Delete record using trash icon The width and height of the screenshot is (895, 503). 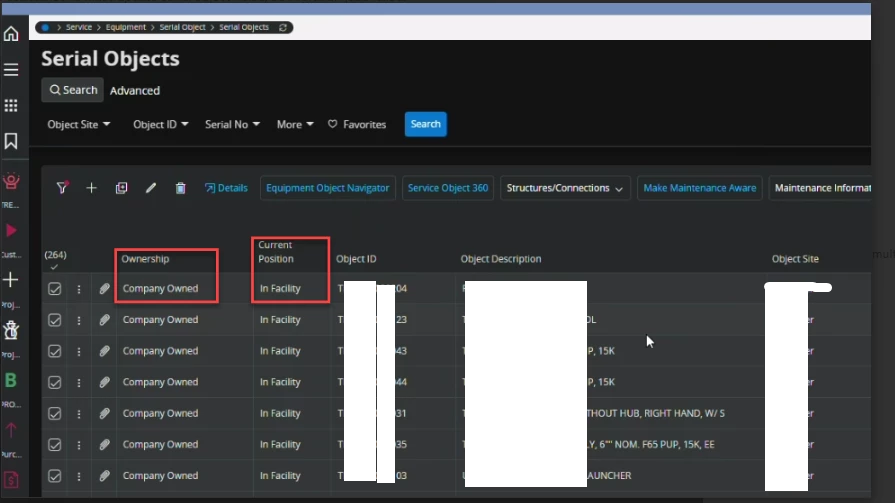click(180, 188)
